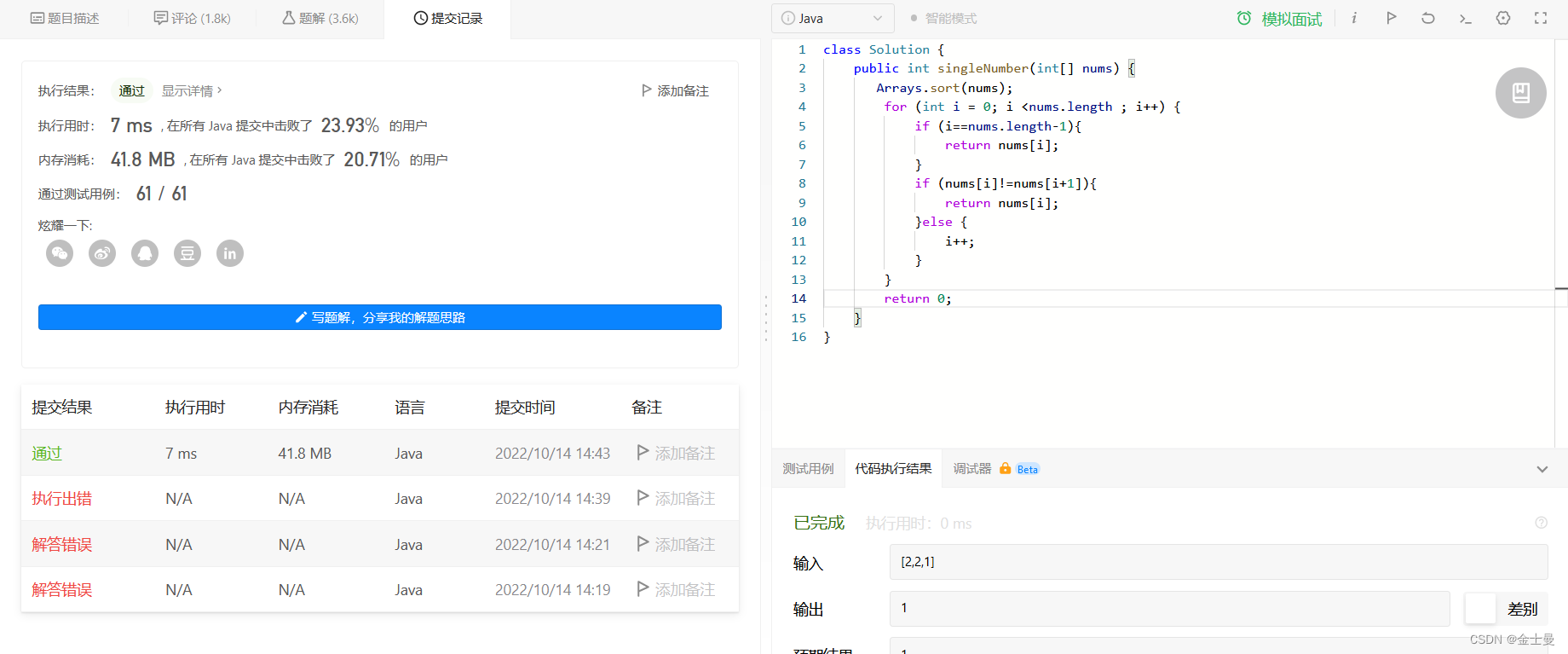The height and width of the screenshot is (654, 1568).
Task: Expand 显示详情 details link
Action: 192,90
